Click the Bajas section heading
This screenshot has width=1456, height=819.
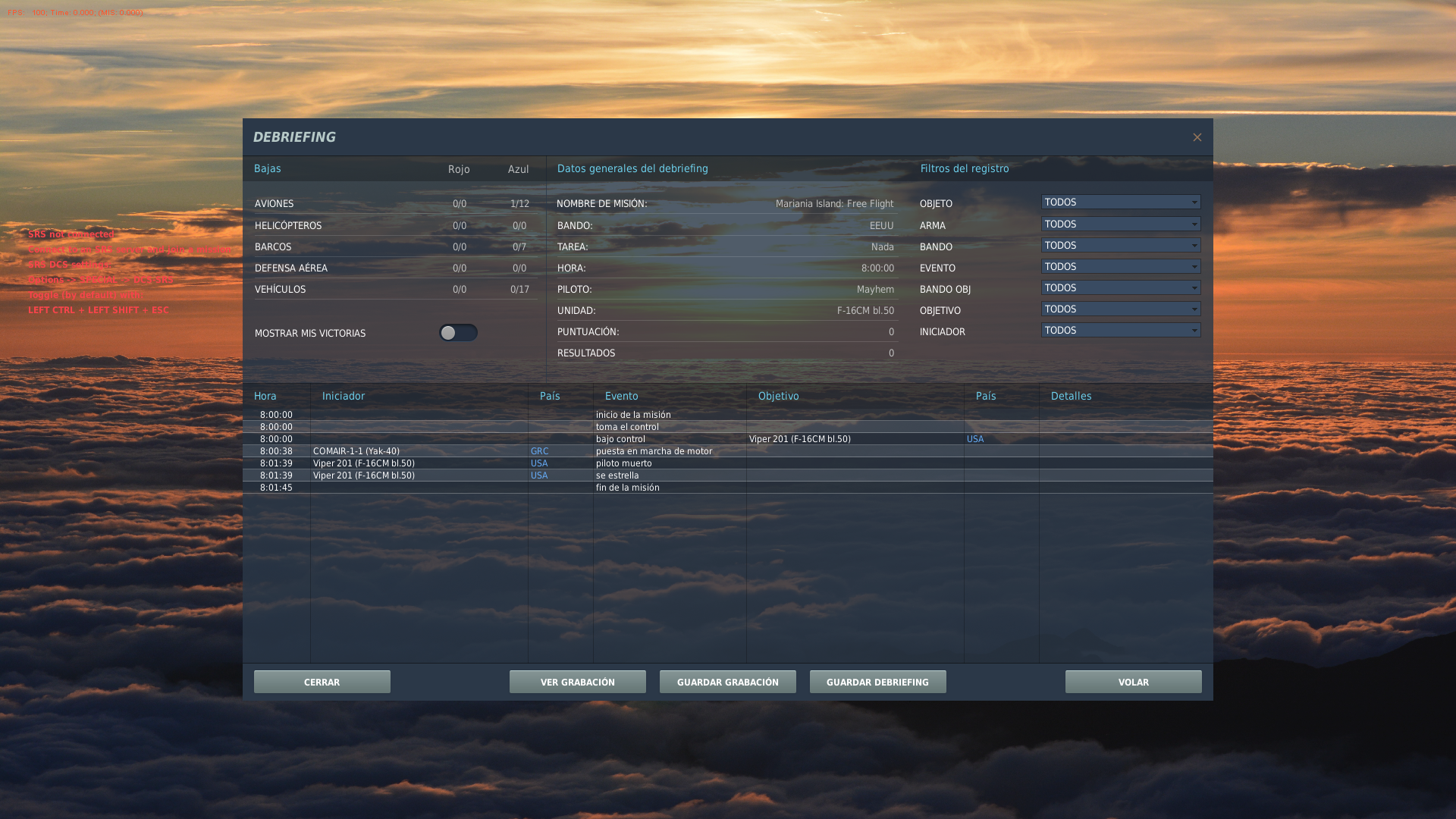tap(267, 169)
